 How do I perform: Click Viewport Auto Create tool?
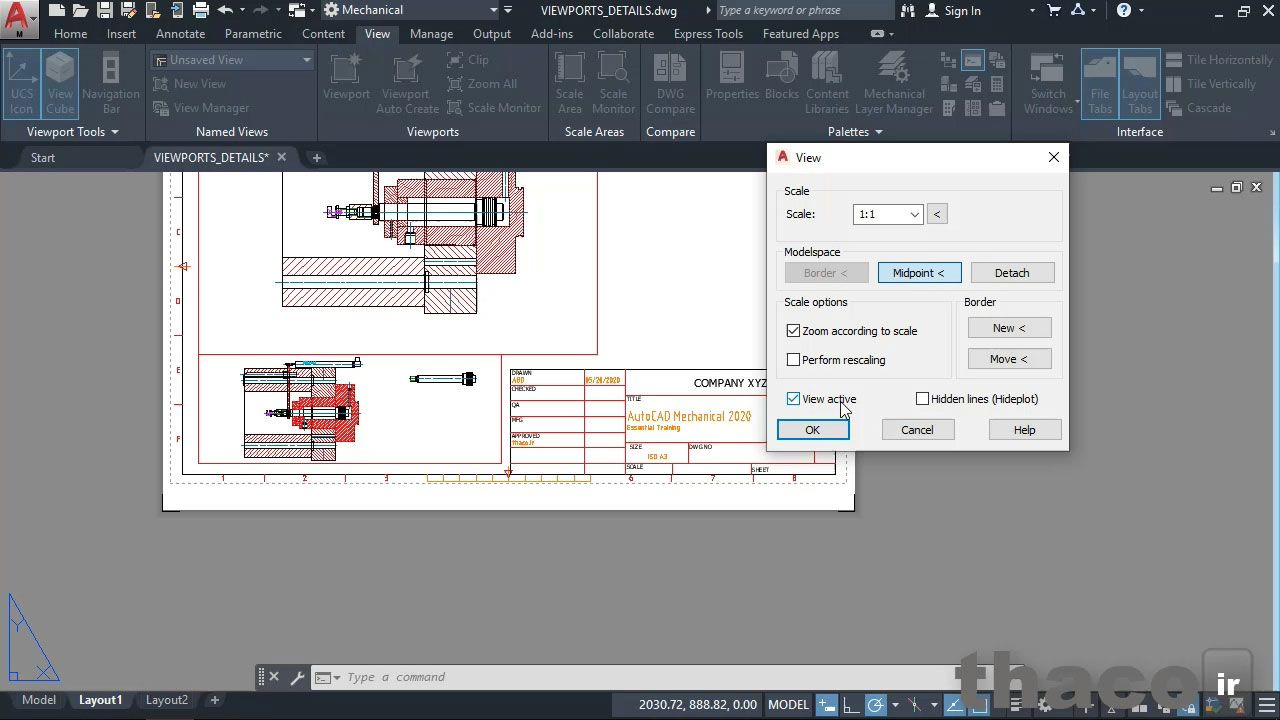(x=407, y=84)
